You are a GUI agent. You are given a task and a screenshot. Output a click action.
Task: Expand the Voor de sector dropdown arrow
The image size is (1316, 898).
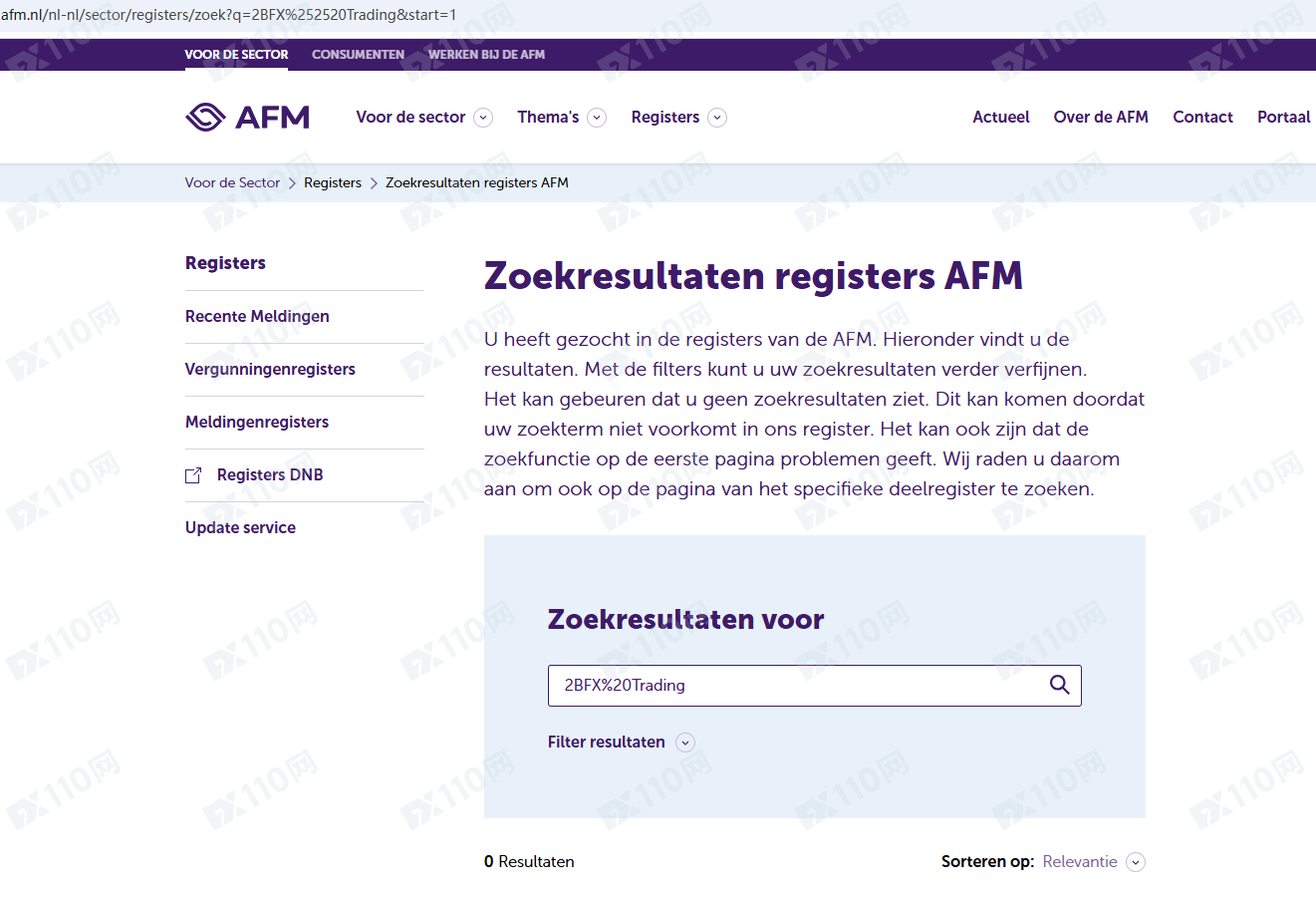pos(483,118)
